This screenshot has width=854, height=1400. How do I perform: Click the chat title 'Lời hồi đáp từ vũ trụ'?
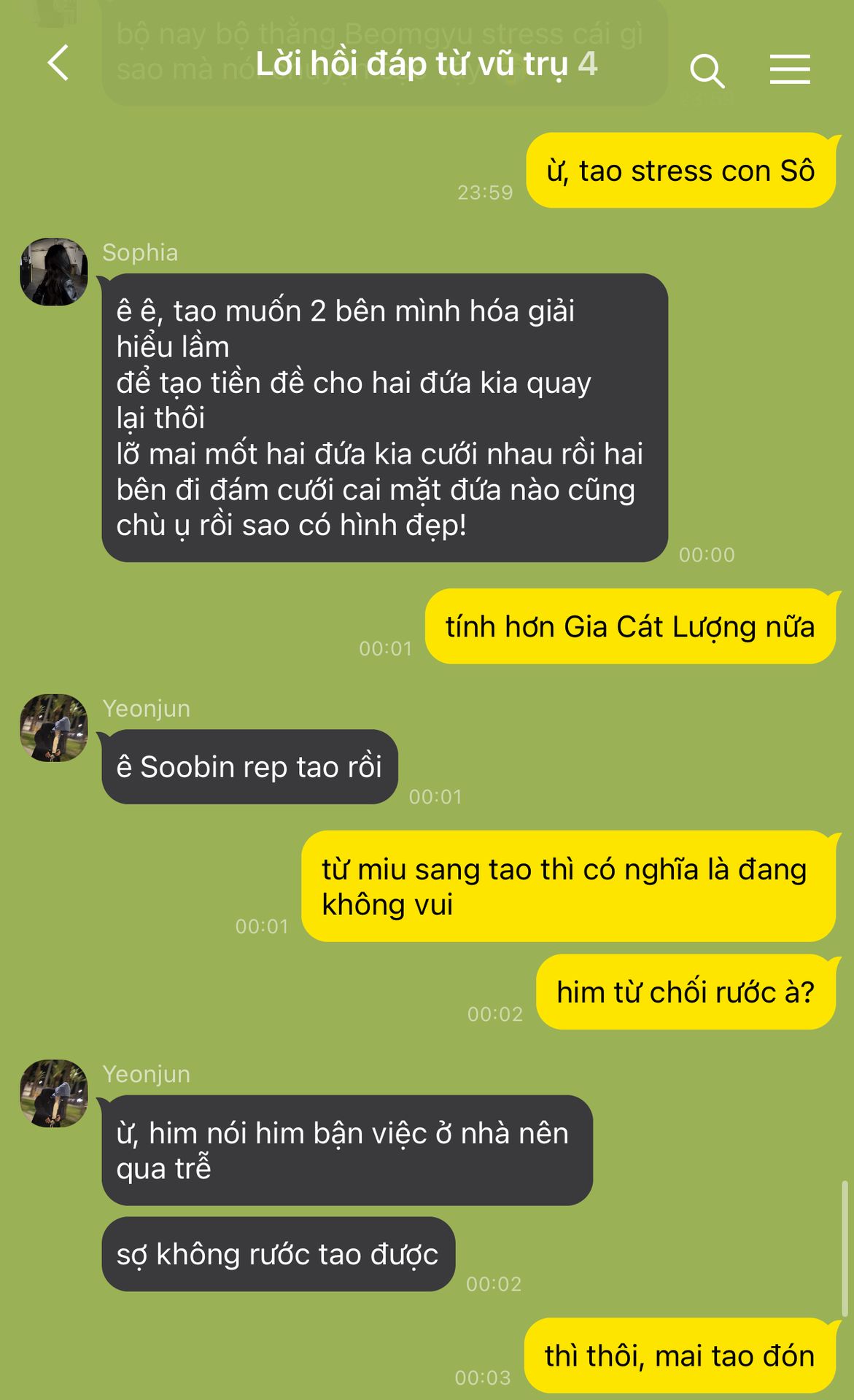(411, 64)
